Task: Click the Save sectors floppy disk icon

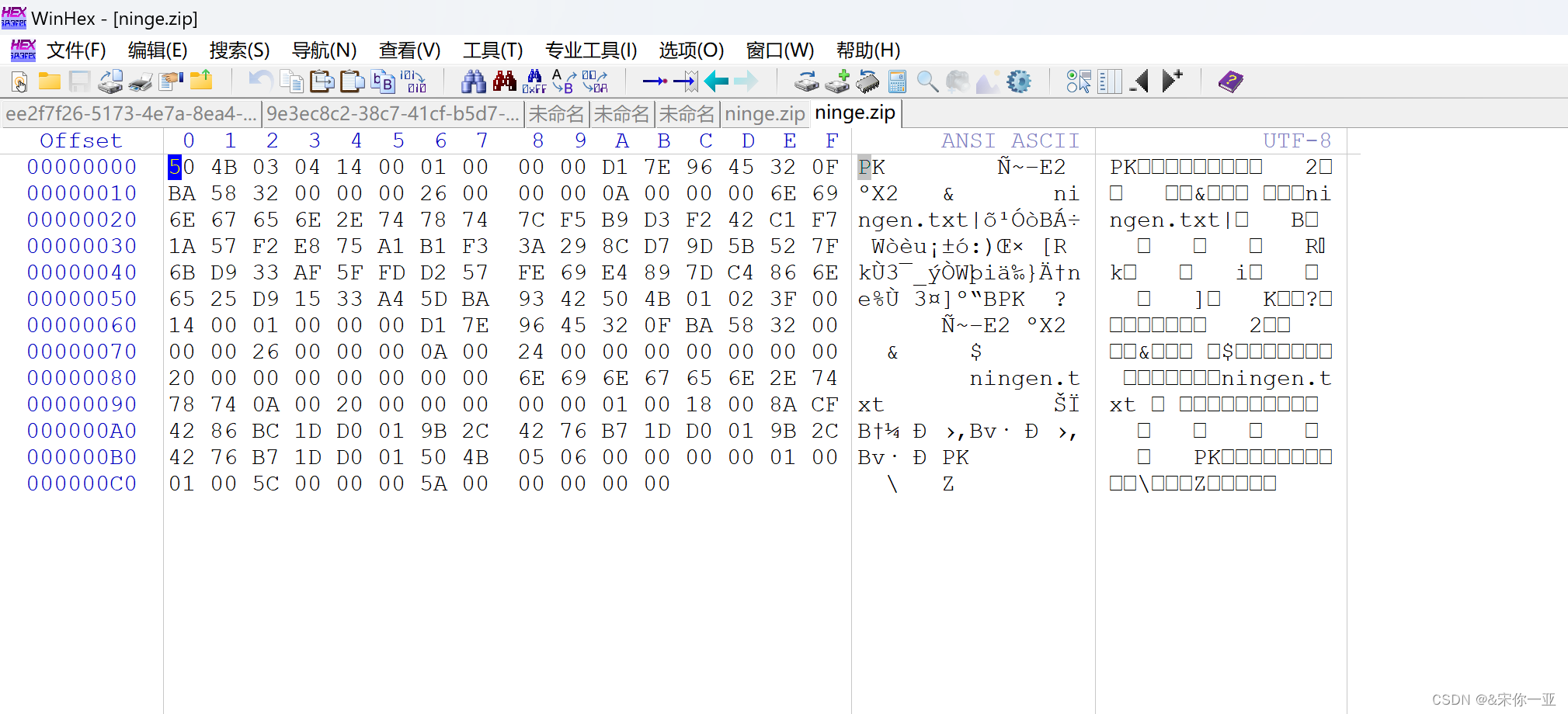Action: pyautogui.click(x=79, y=81)
